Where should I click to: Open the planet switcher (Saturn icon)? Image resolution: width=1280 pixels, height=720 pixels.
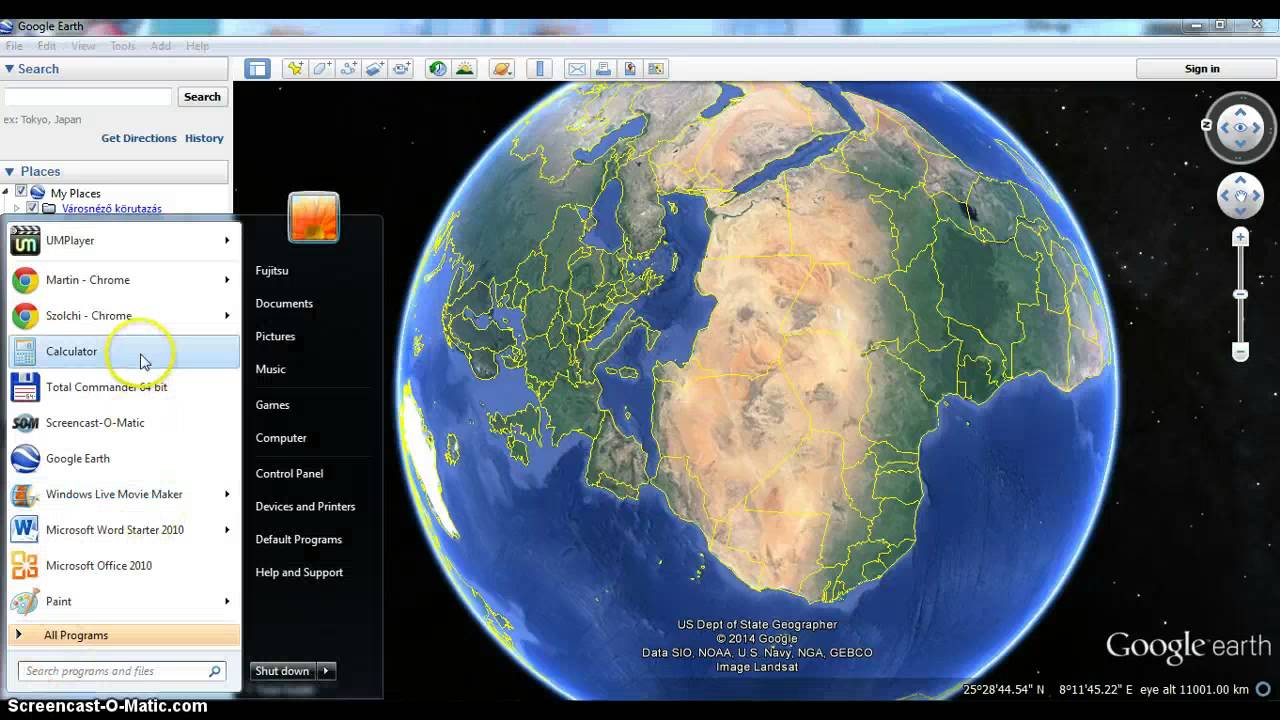(502, 69)
